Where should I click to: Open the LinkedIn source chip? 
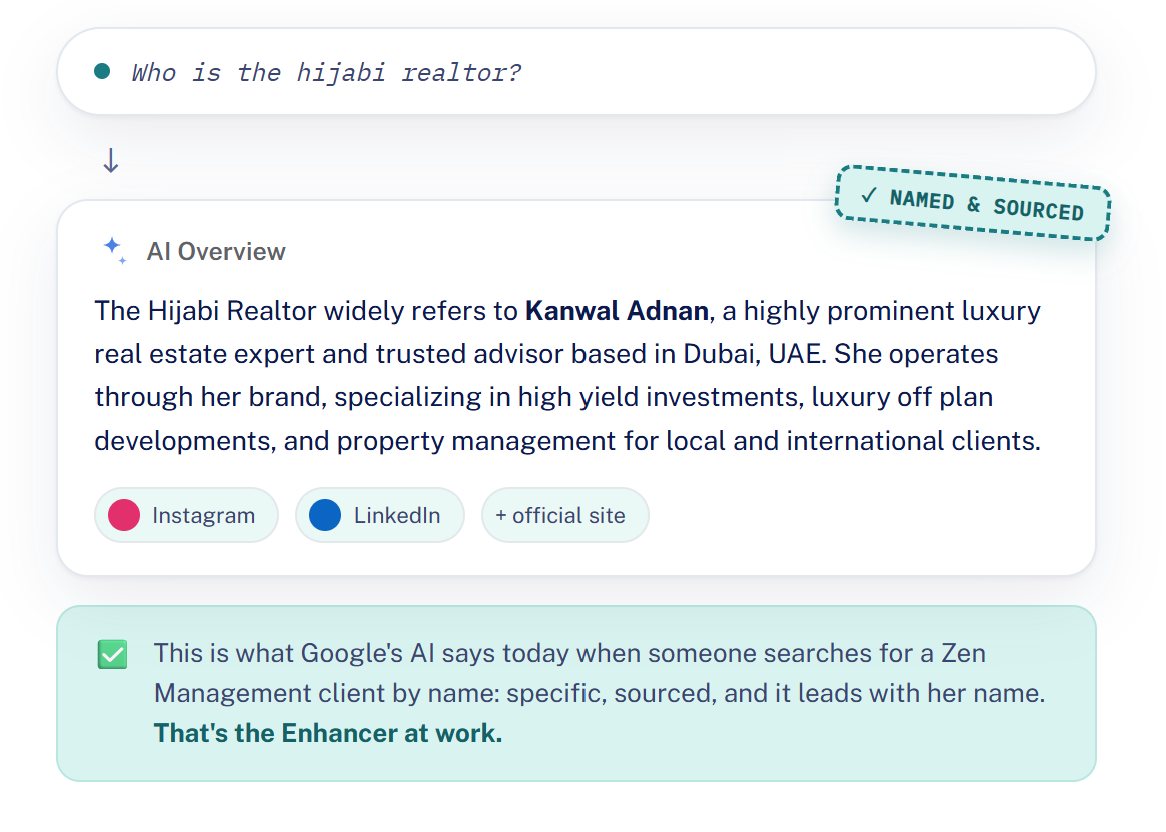pyautogui.click(x=380, y=515)
